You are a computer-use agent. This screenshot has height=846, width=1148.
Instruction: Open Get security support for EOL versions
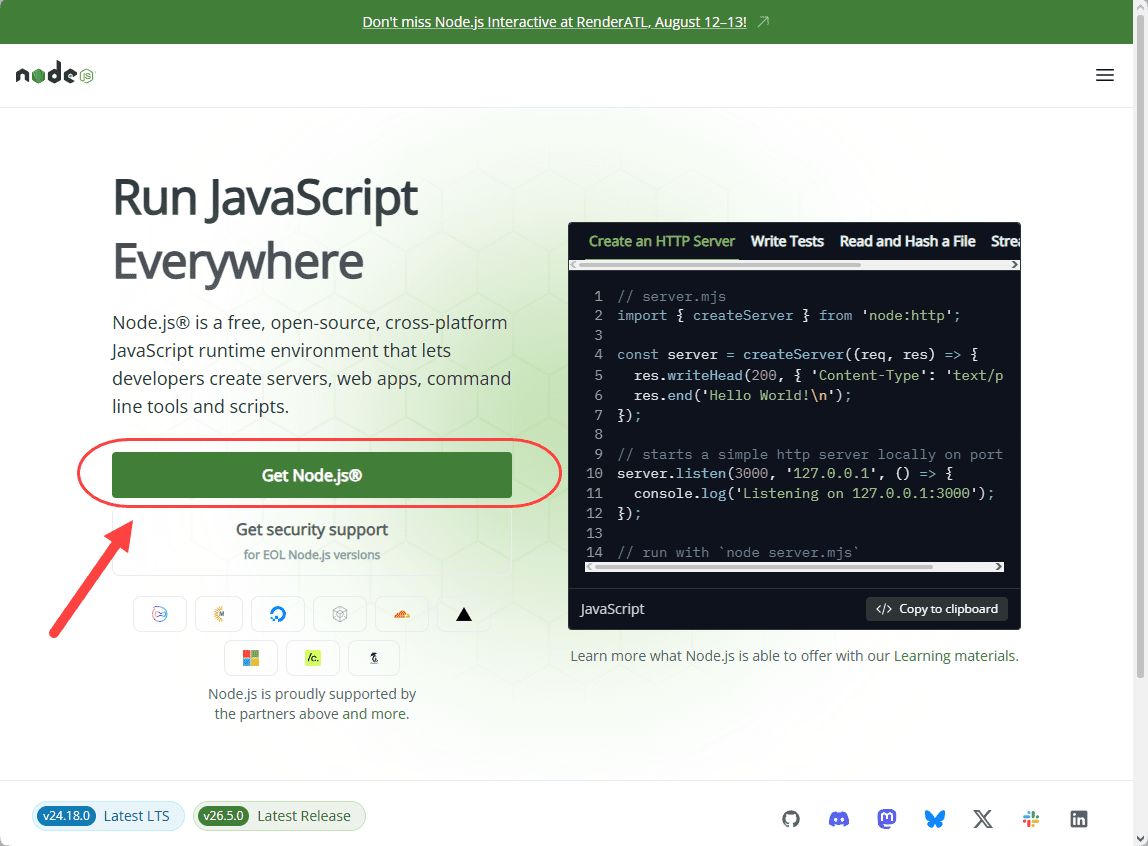tap(312, 540)
